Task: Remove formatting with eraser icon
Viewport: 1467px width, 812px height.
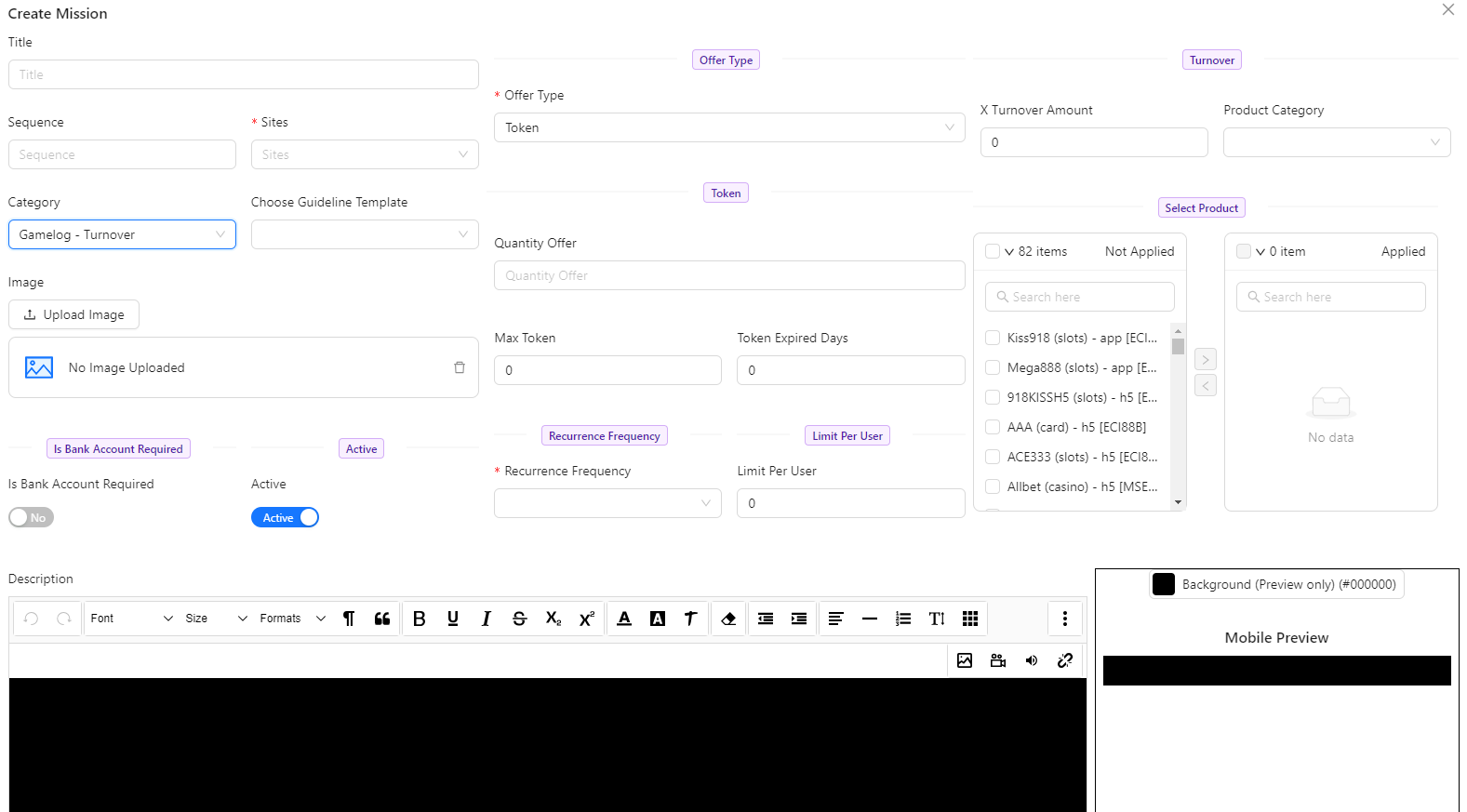Action: click(728, 619)
